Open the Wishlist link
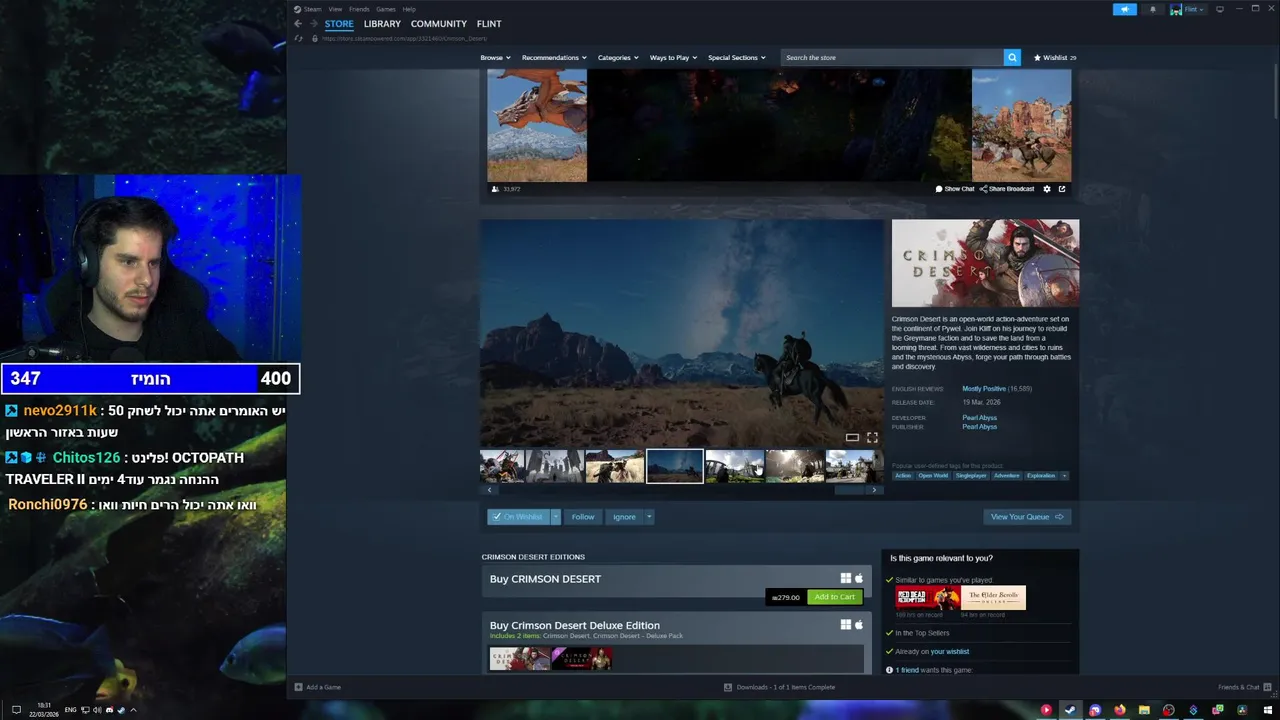The width and height of the screenshot is (1280, 720). coord(1055,58)
